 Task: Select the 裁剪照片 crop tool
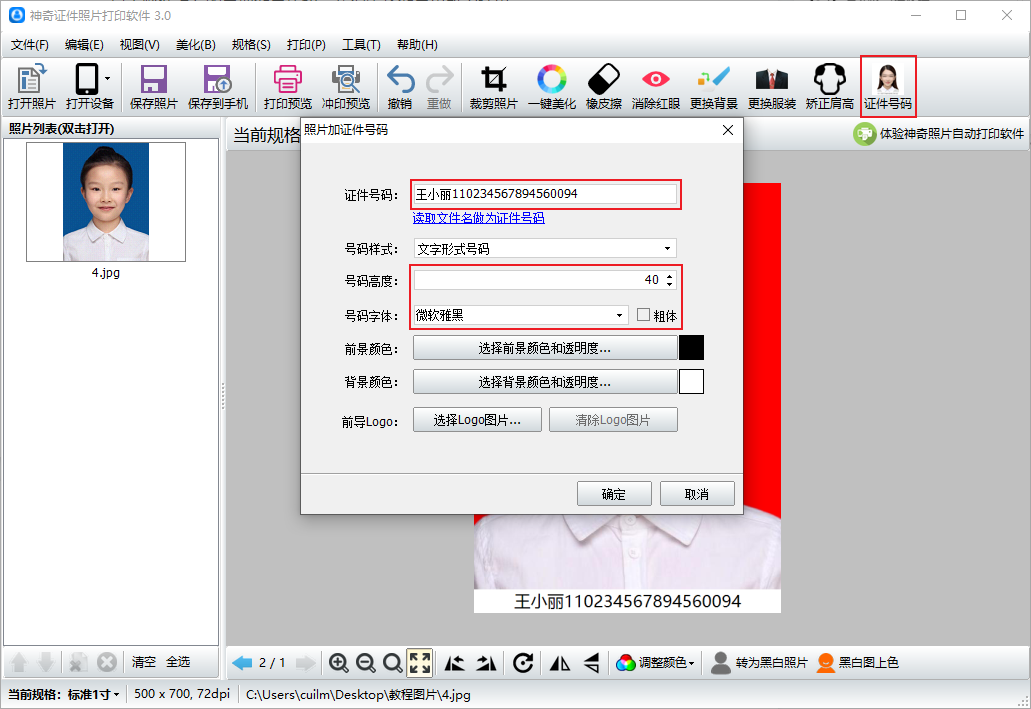493,86
